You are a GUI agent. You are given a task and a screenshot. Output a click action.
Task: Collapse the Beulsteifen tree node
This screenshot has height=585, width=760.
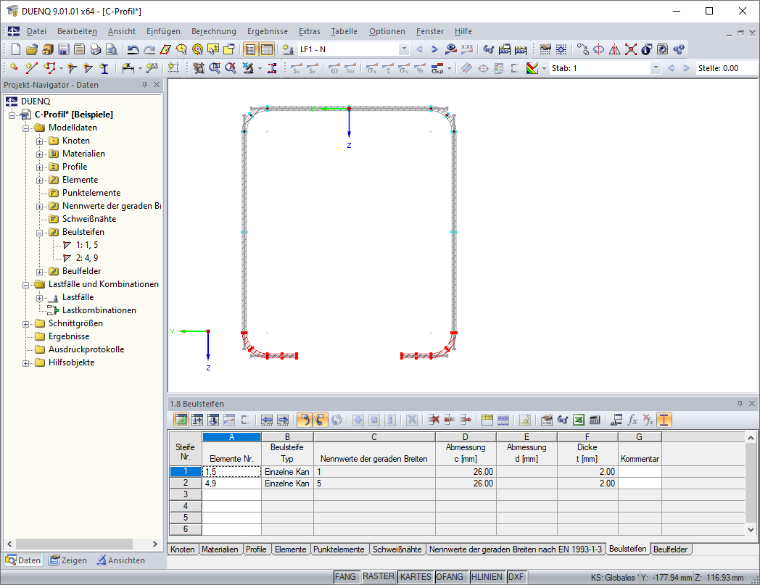[39, 233]
